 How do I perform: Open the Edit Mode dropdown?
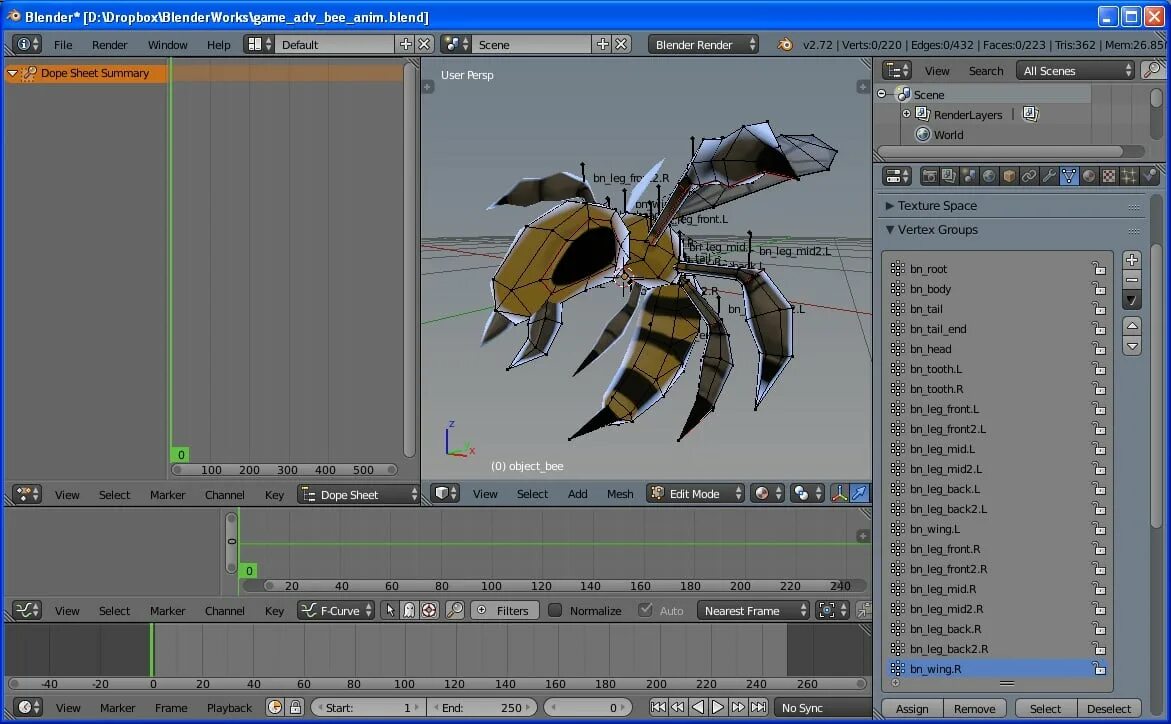(696, 493)
